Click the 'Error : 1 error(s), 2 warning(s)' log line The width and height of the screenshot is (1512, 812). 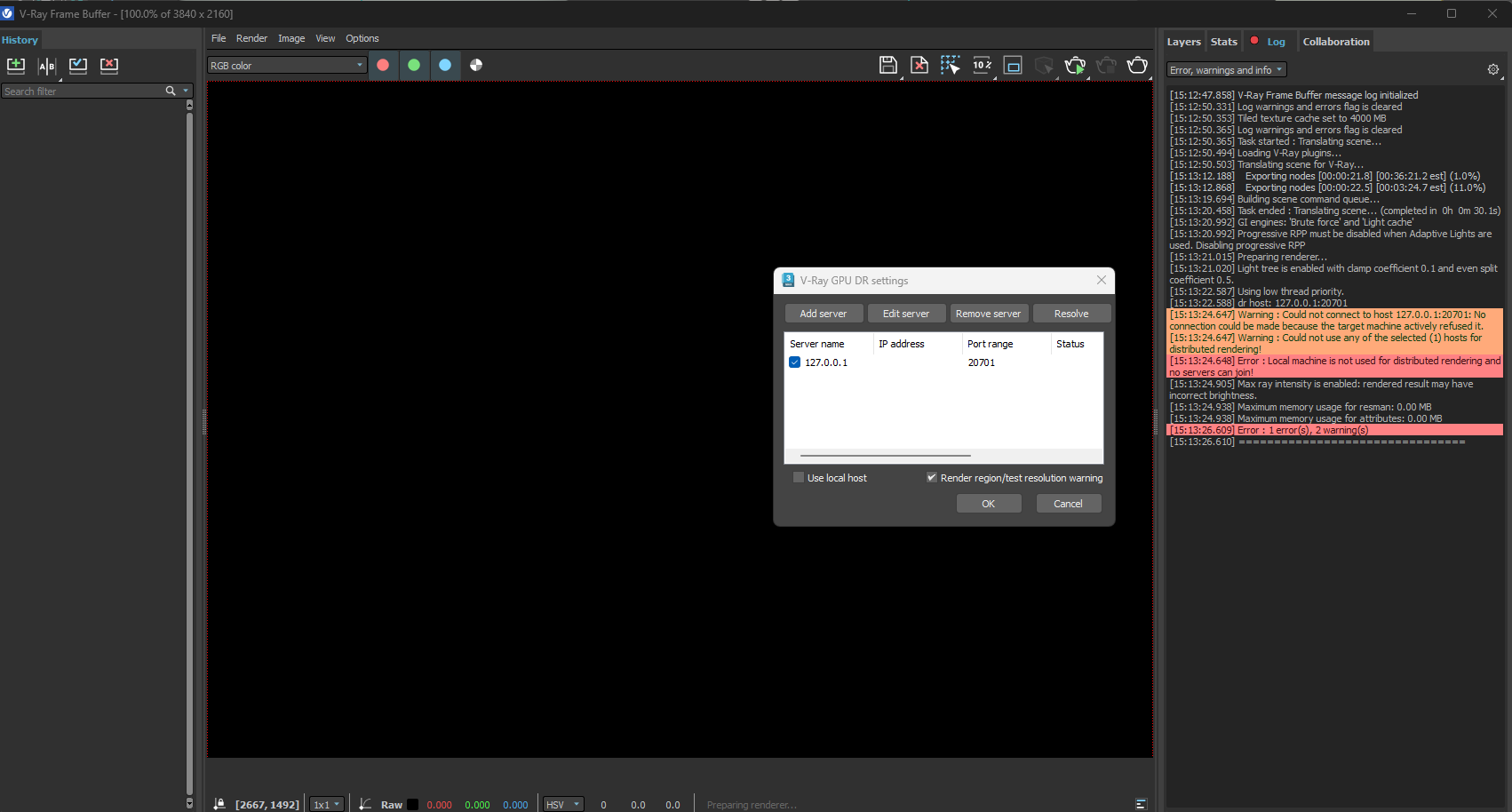1334,430
